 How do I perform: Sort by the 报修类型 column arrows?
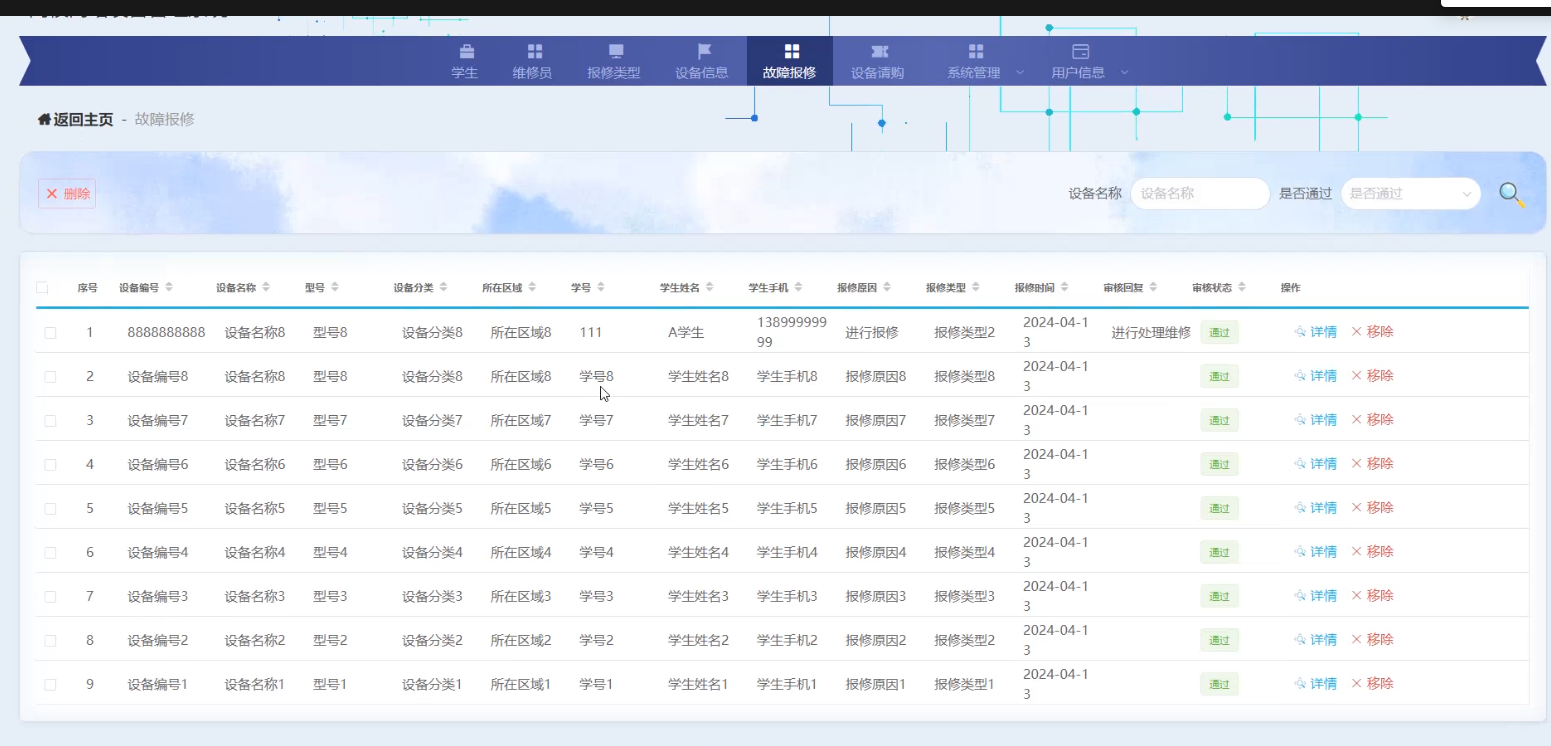pyautogui.click(x=975, y=287)
